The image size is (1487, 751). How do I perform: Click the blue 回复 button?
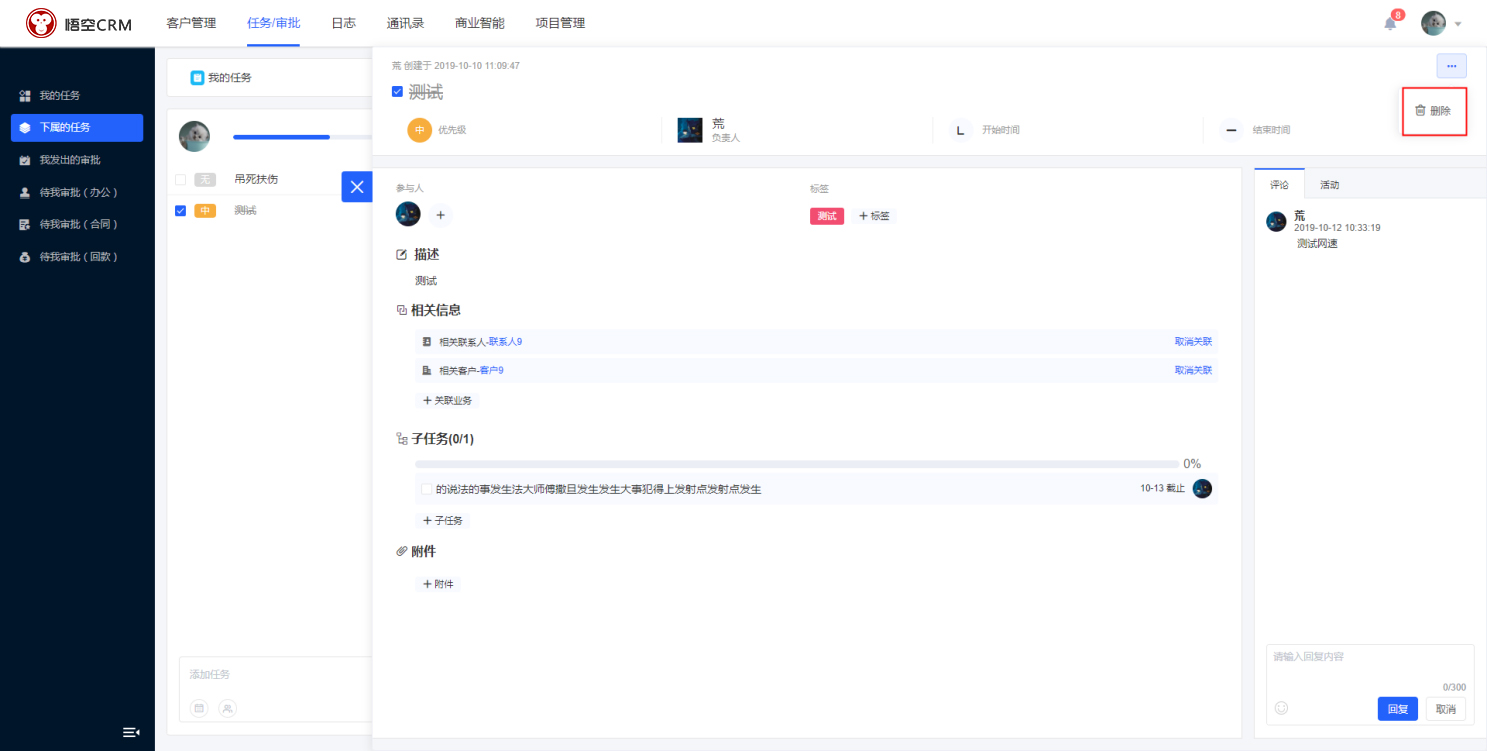click(1397, 709)
